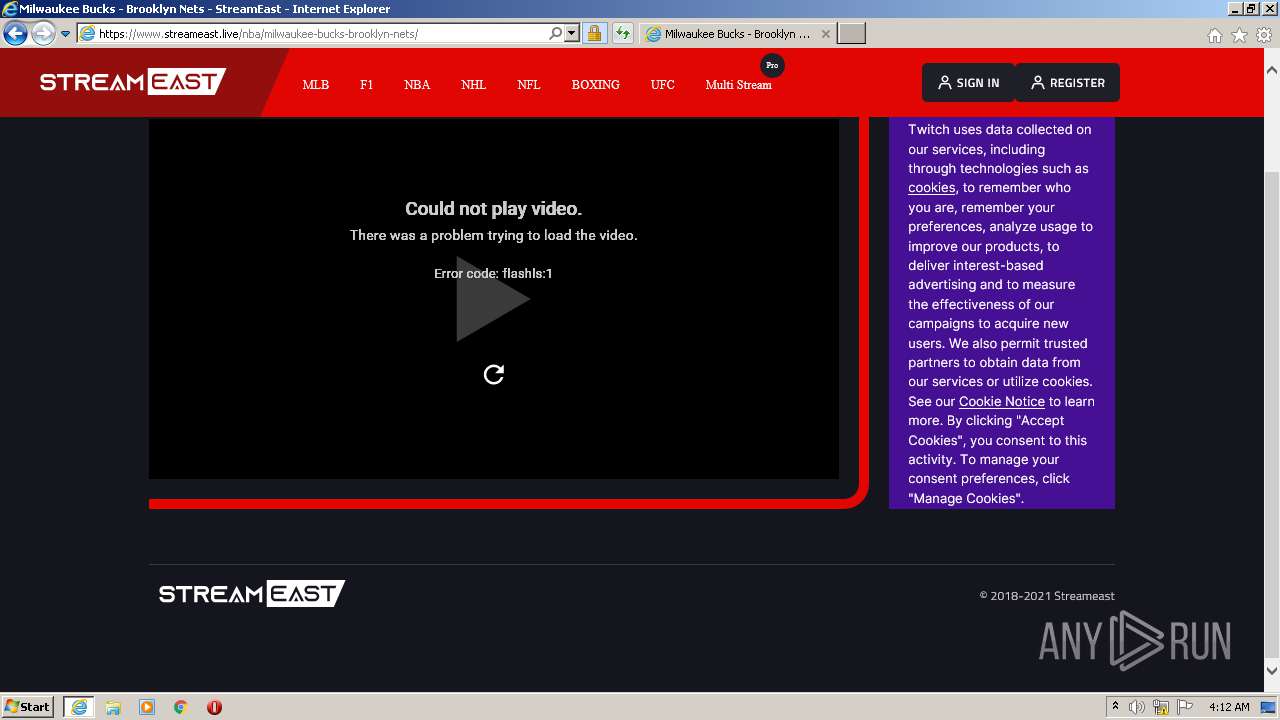Click the © 2018-2021 Streameast text

[x=1047, y=596]
